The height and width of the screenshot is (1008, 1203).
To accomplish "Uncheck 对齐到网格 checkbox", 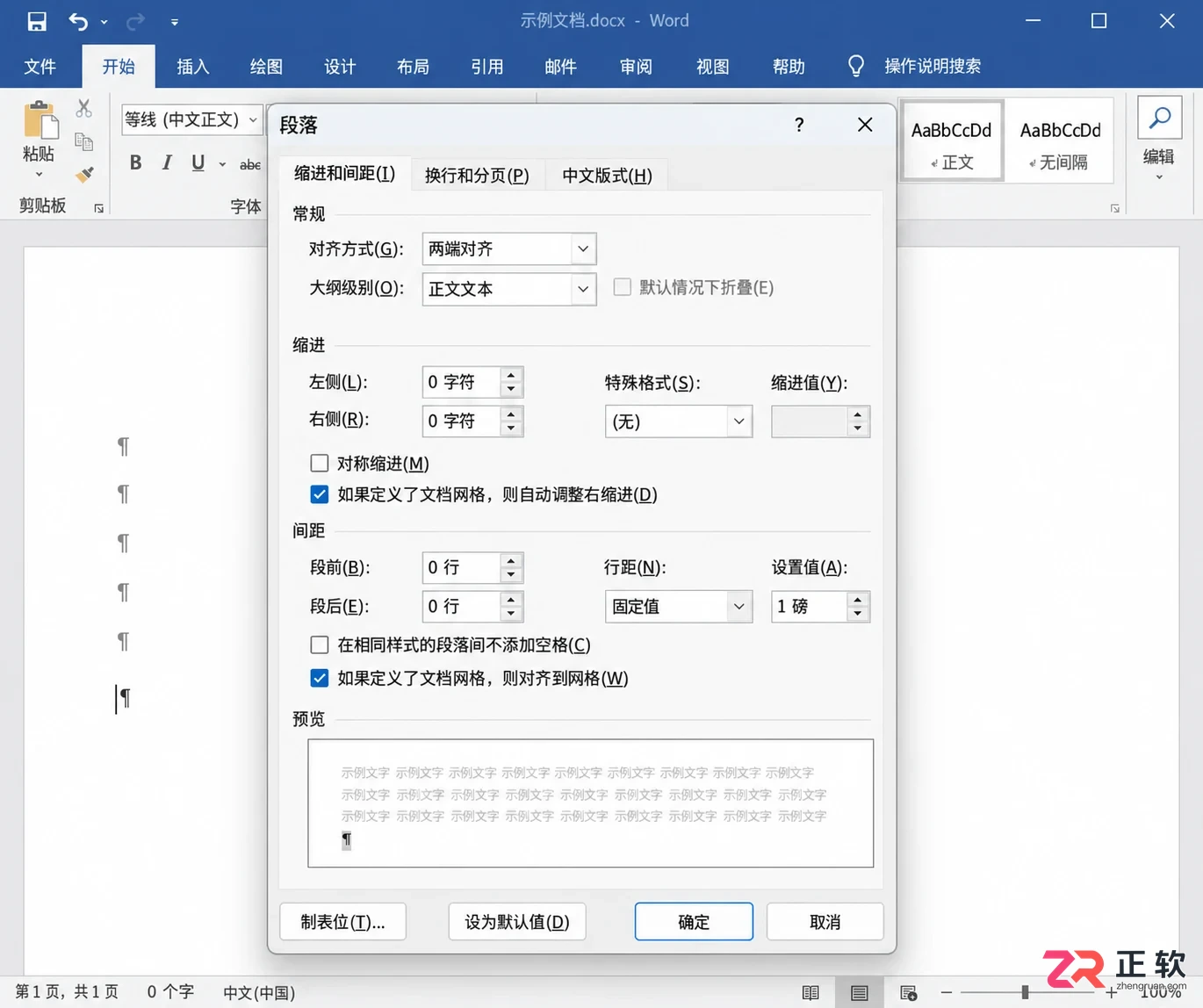I will 320,678.
